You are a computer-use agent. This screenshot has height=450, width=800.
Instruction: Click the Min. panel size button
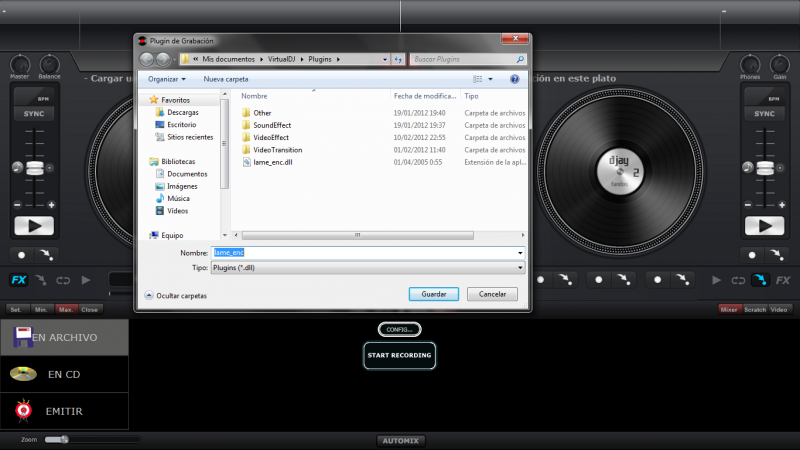coord(41,309)
